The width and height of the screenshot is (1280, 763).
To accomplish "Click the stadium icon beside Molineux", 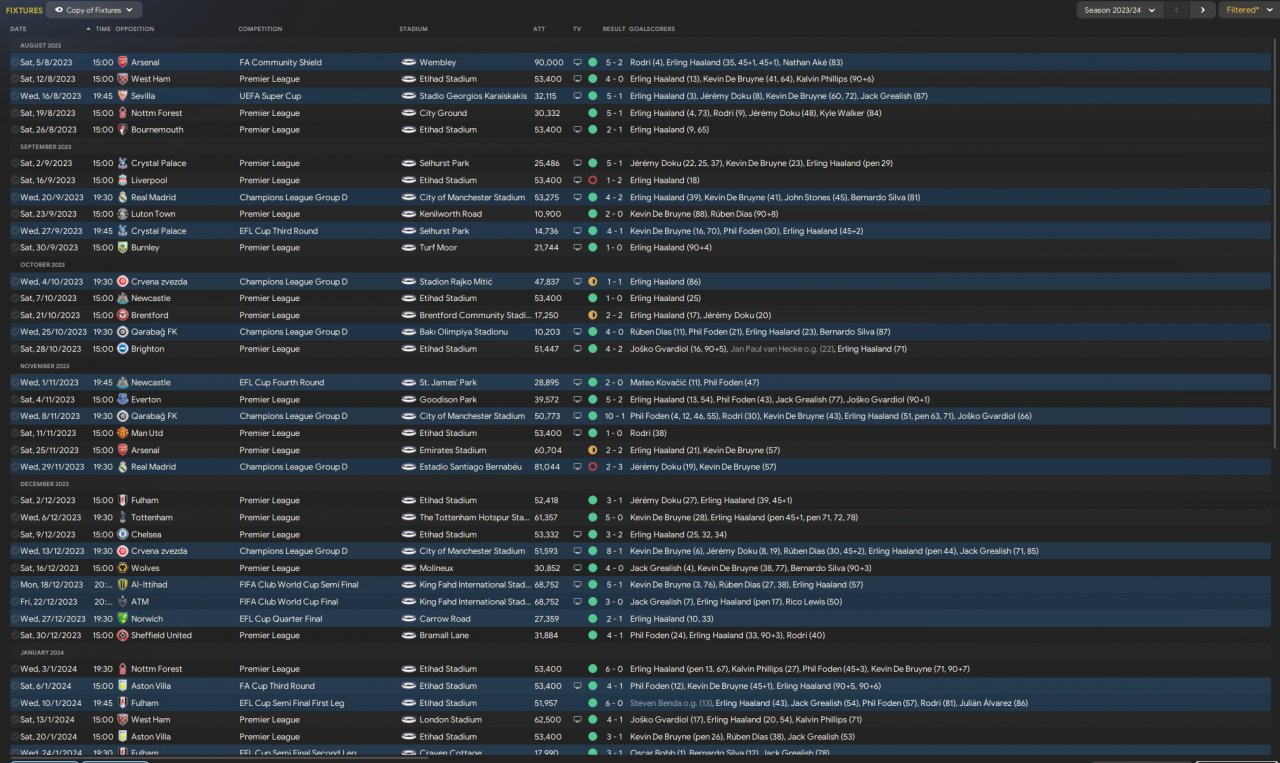I will [x=408, y=568].
